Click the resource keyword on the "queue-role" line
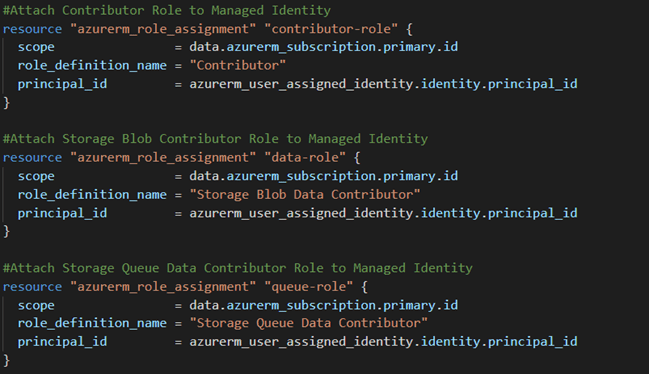 [x=32, y=287]
